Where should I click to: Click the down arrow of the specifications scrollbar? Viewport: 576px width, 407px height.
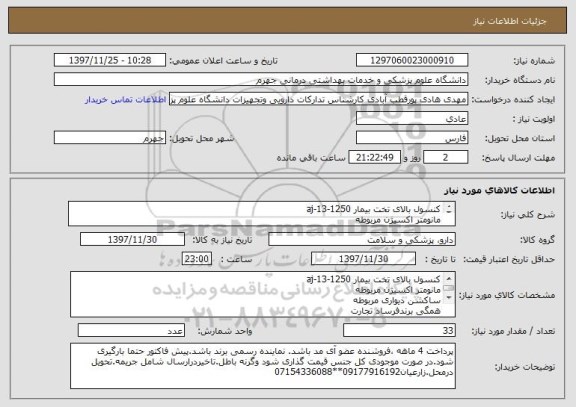(449, 298)
